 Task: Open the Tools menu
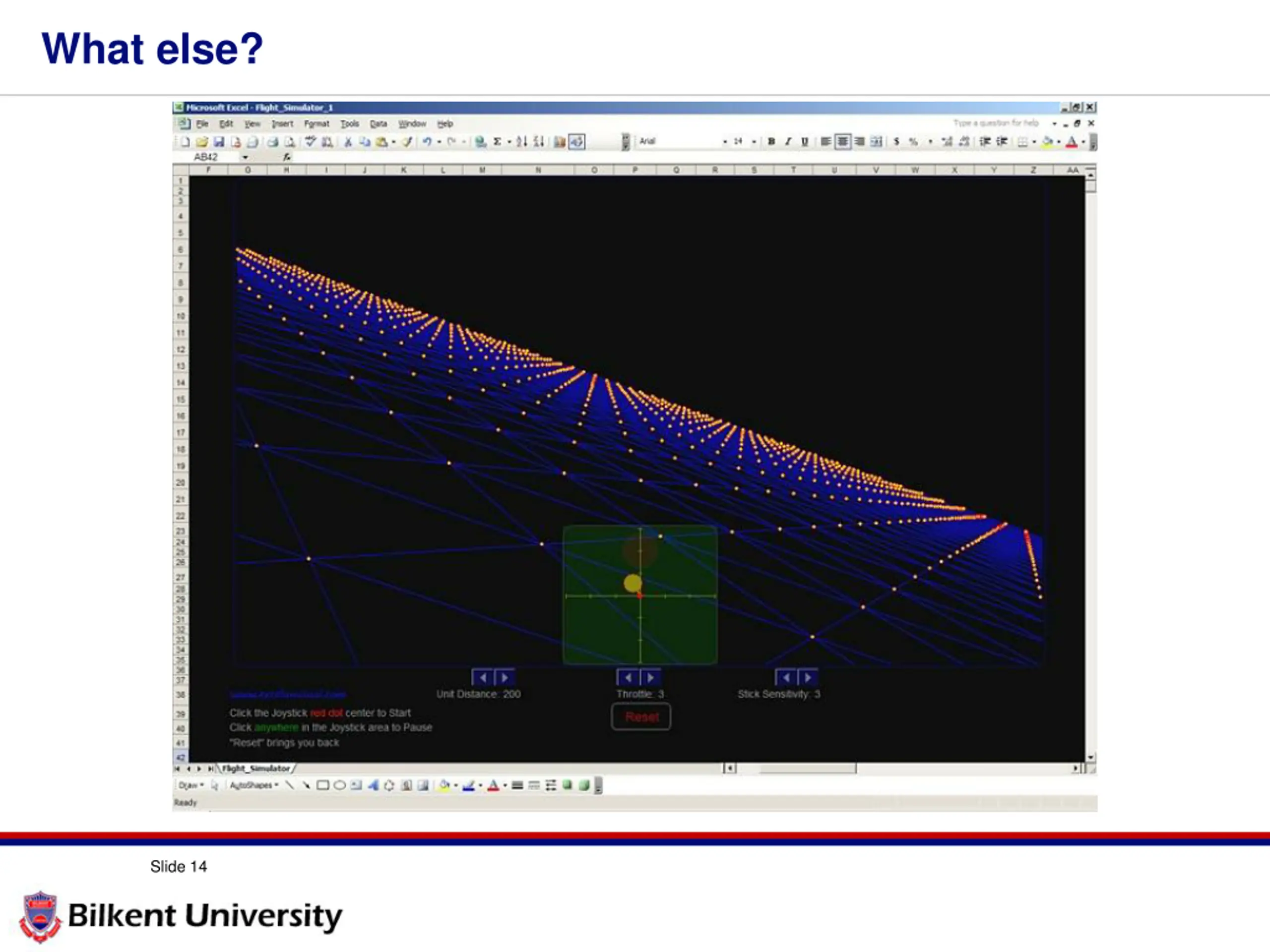tap(350, 123)
